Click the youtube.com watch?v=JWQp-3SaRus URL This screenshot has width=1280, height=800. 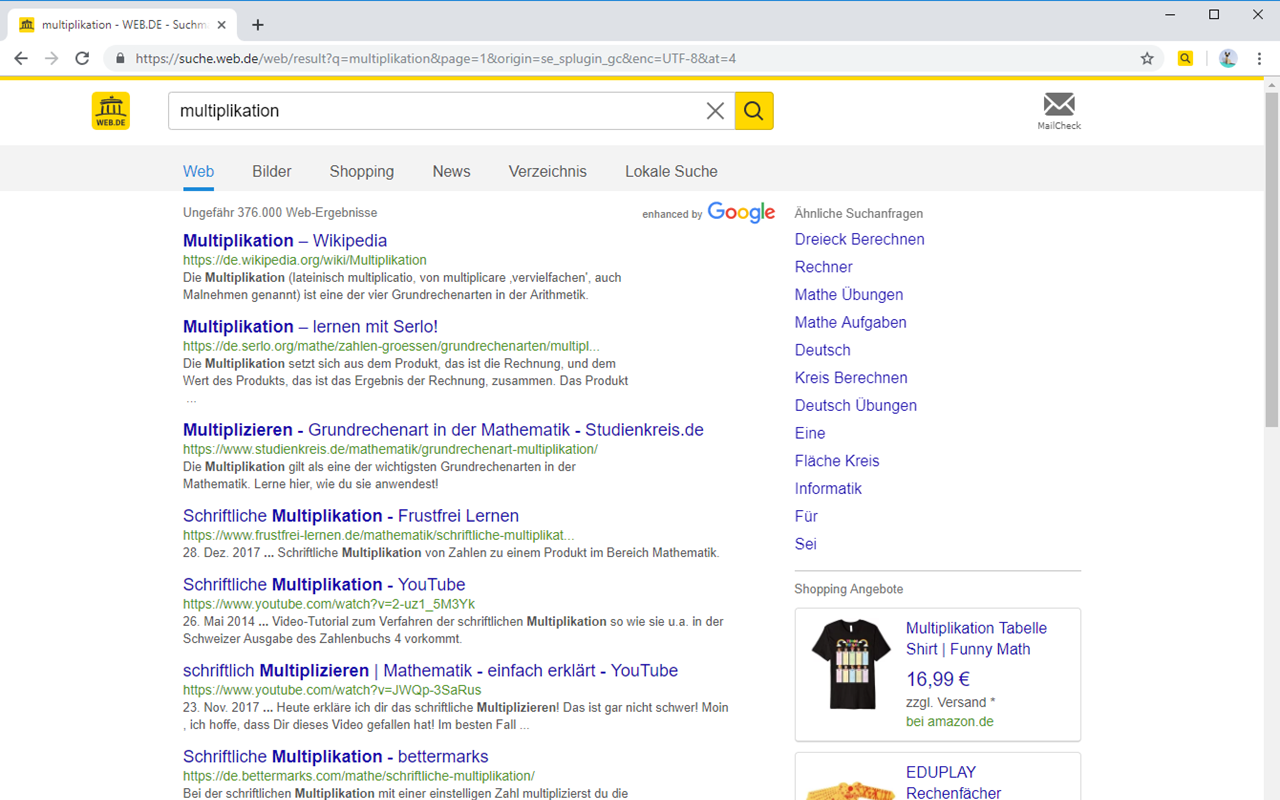click(332, 690)
